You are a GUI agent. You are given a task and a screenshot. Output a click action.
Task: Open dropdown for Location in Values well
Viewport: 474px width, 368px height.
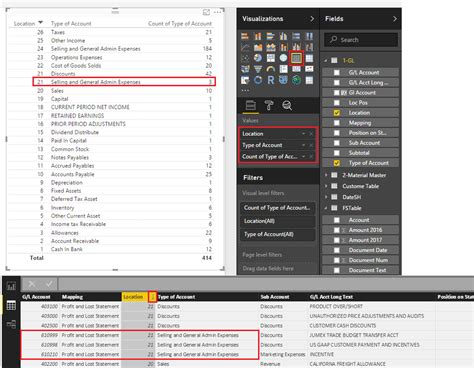303,134
